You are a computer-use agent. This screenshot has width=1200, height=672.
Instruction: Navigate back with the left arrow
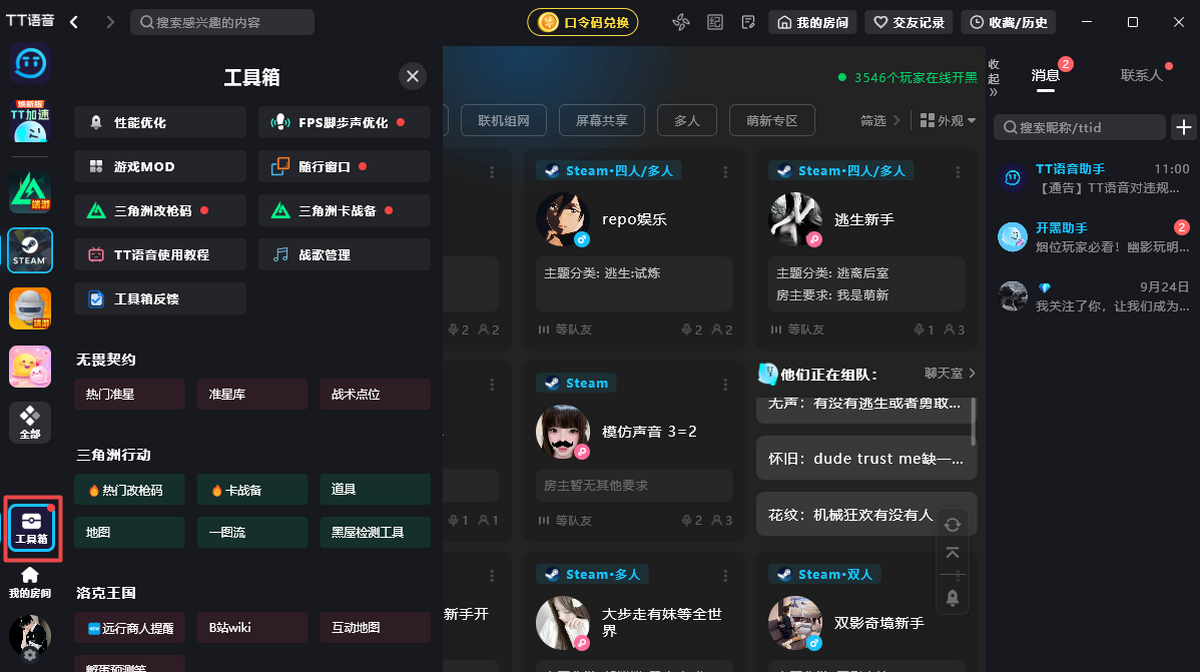coord(74,22)
